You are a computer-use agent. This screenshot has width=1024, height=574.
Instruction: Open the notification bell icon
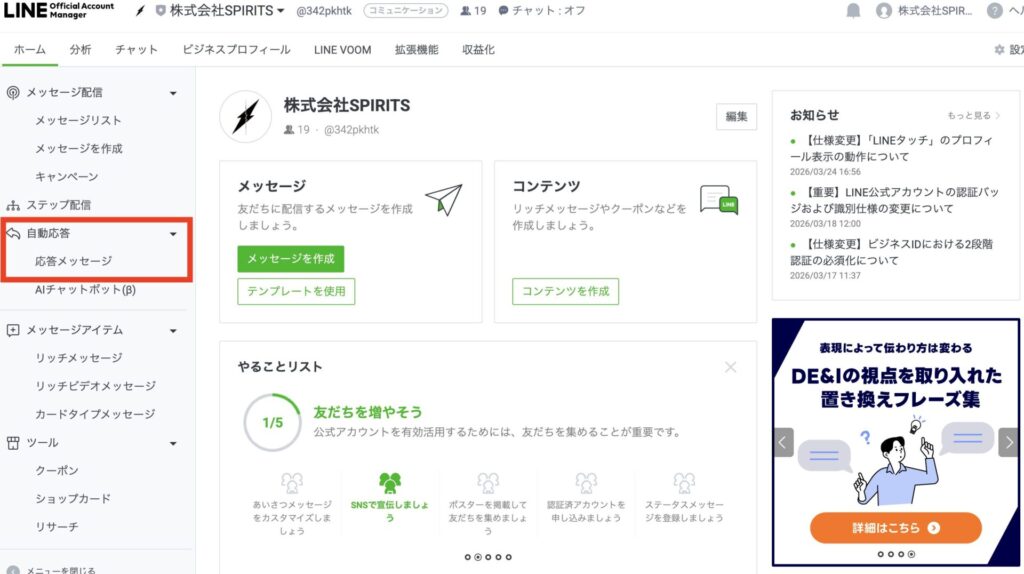click(853, 10)
